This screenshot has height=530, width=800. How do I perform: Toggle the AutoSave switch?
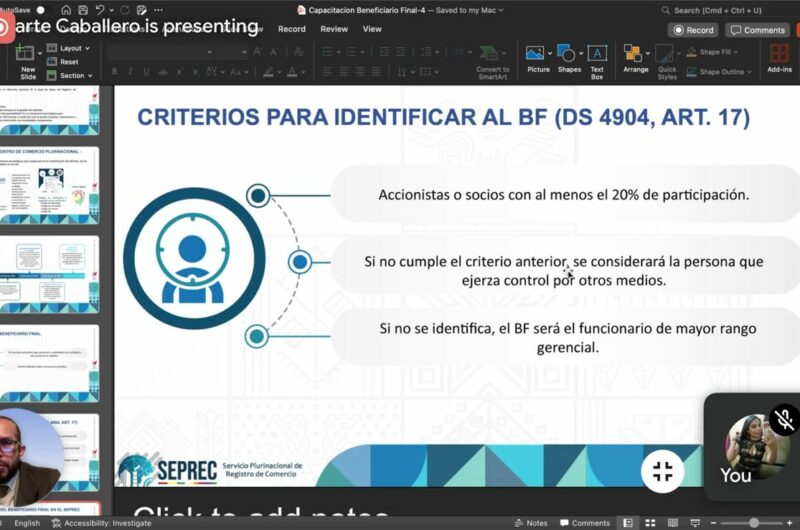tap(41, 10)
